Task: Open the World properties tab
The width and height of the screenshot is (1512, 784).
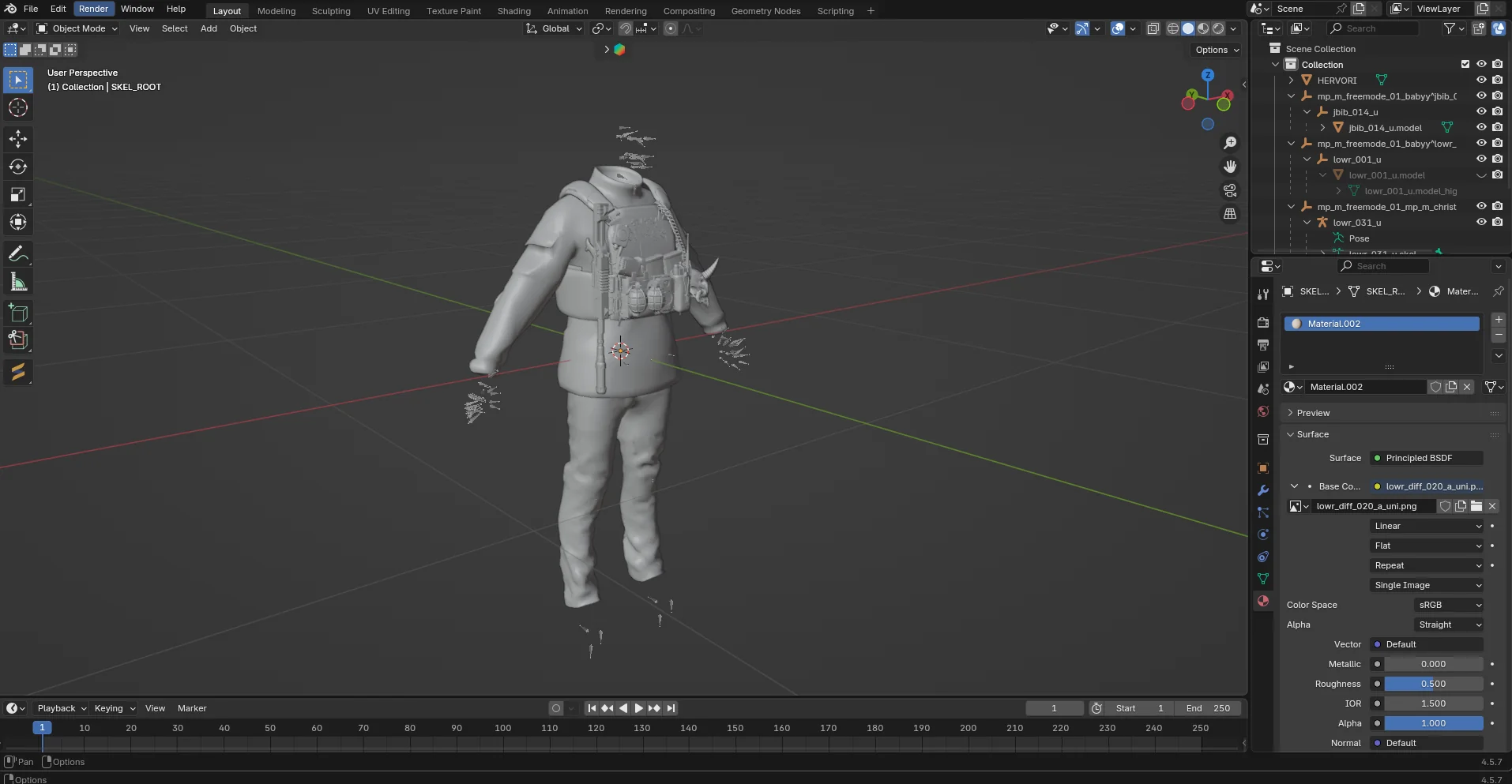Action: [1263, 411]
